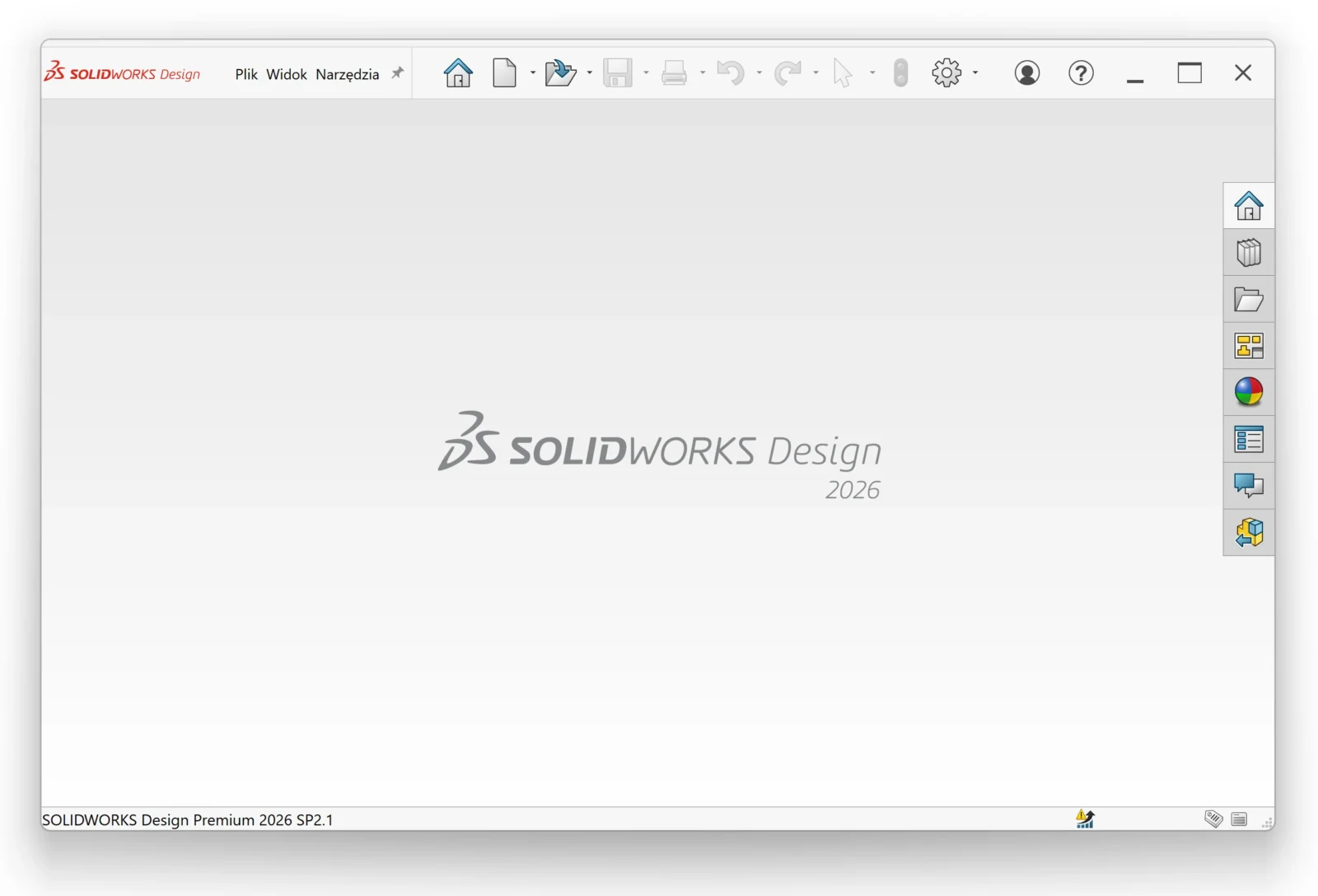Open Options with the gear icon
This screenshot has width=1318, height=896.
click(x=946, y=73)
